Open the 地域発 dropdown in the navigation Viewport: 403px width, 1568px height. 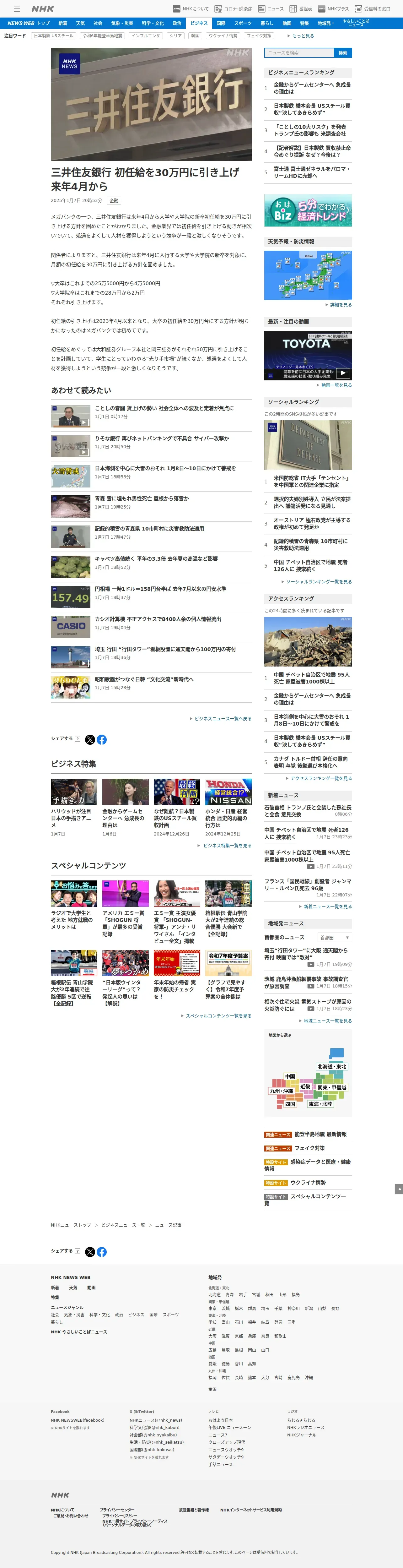(x=325, y=23)
